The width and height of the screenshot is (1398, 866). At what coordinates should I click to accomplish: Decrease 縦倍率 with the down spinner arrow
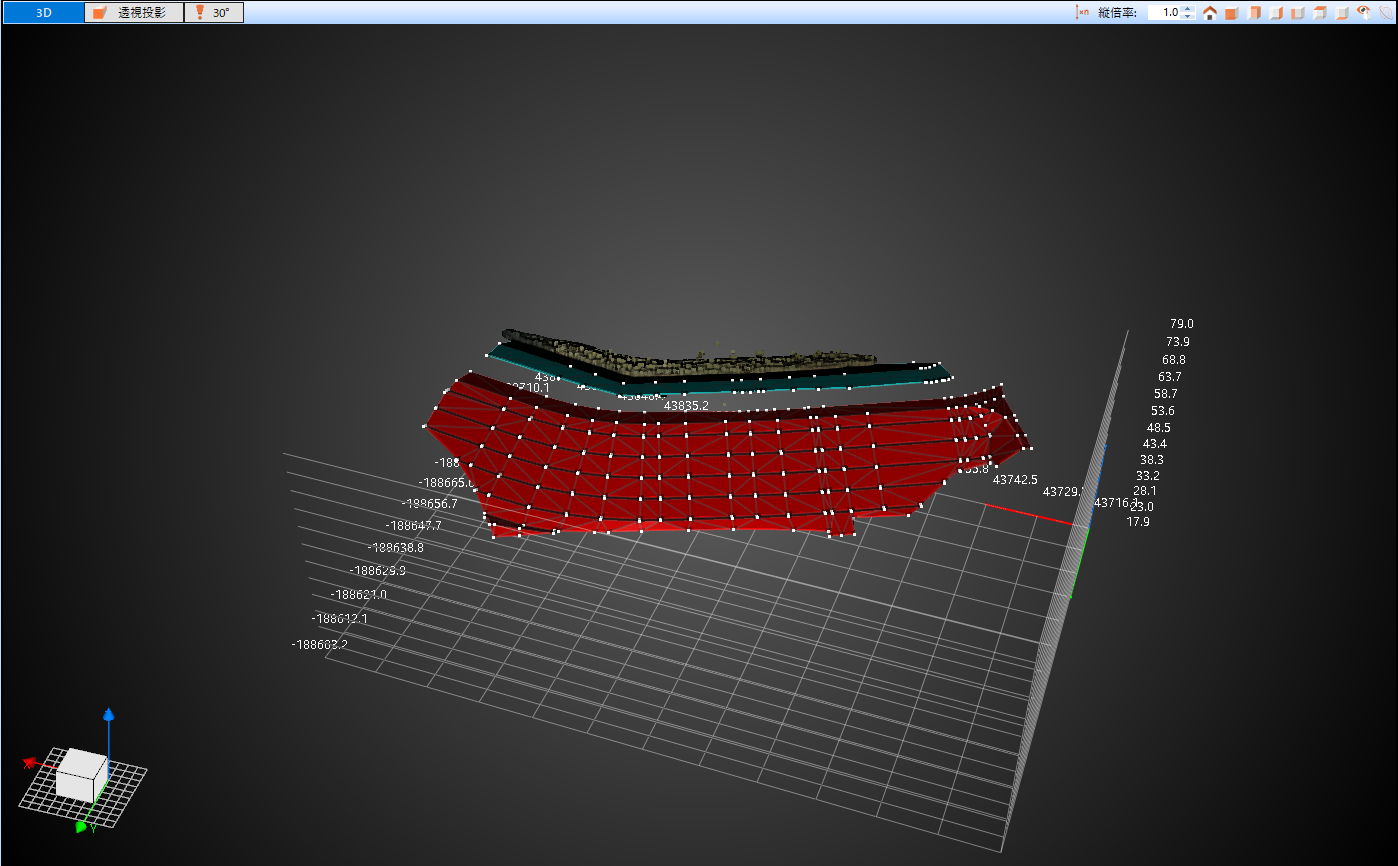click(x=1188, y=17)
